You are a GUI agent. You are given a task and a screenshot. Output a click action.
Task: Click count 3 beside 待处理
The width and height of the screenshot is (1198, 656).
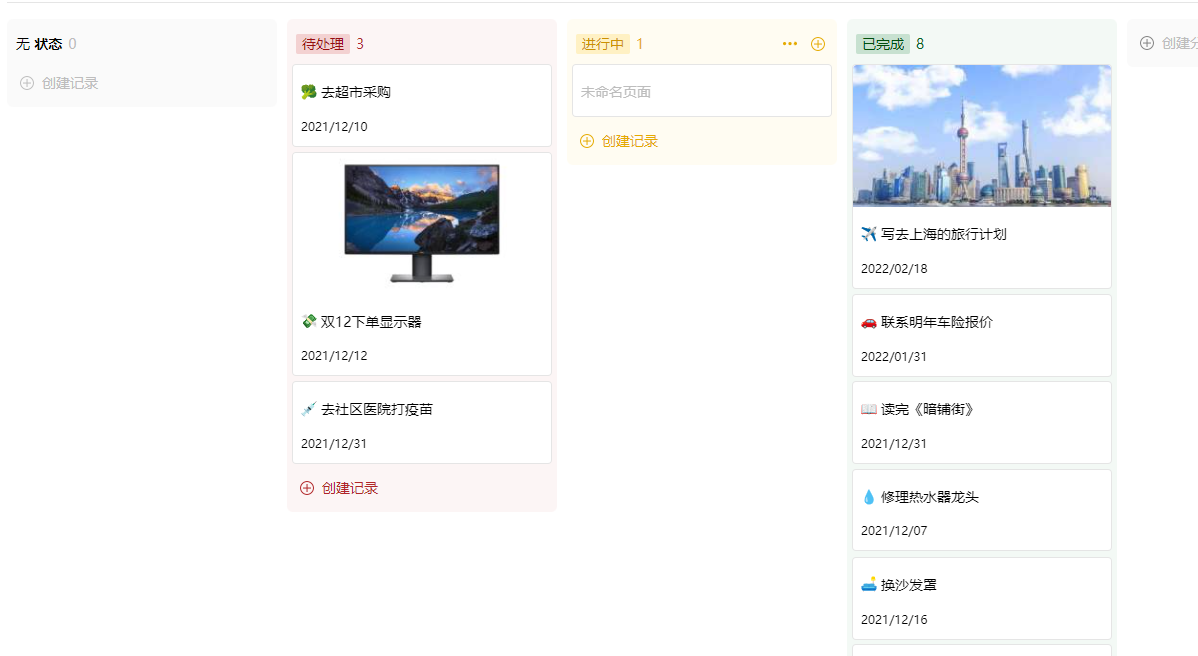click(360, 44)
